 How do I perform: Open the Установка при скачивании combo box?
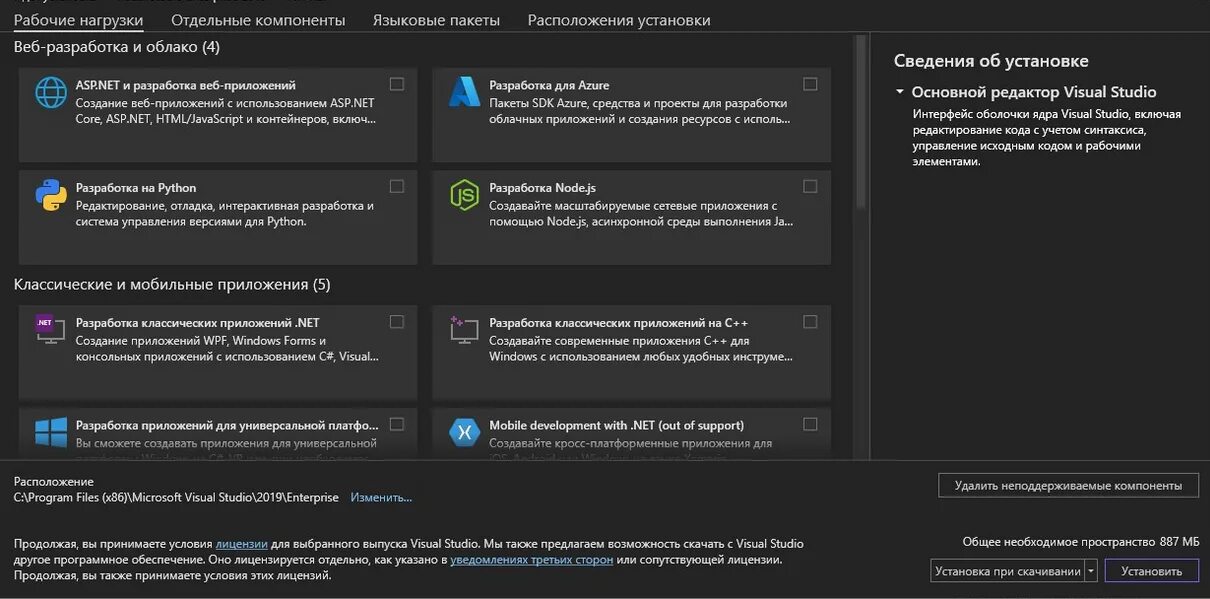[1007, 571]
